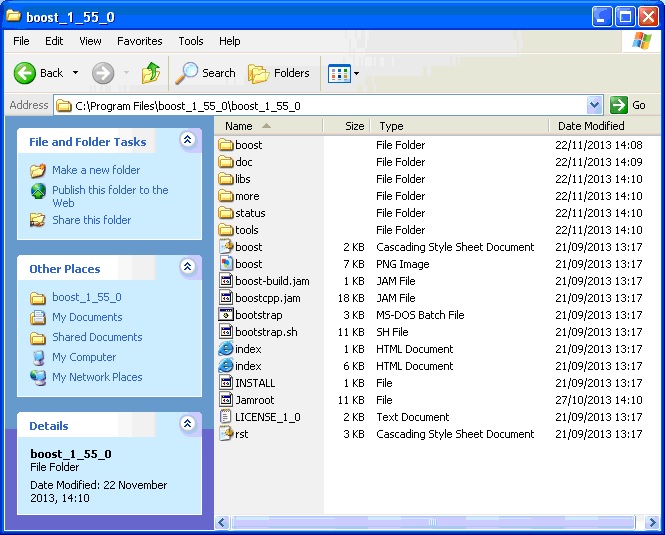Click the Forward arrow button
This screenshot has width=665, height=535.
(103, 73)
